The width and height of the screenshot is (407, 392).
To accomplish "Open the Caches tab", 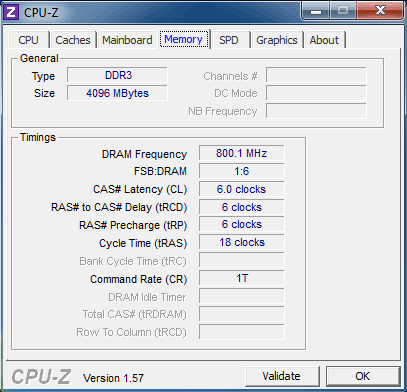I will tap(73, 40).
